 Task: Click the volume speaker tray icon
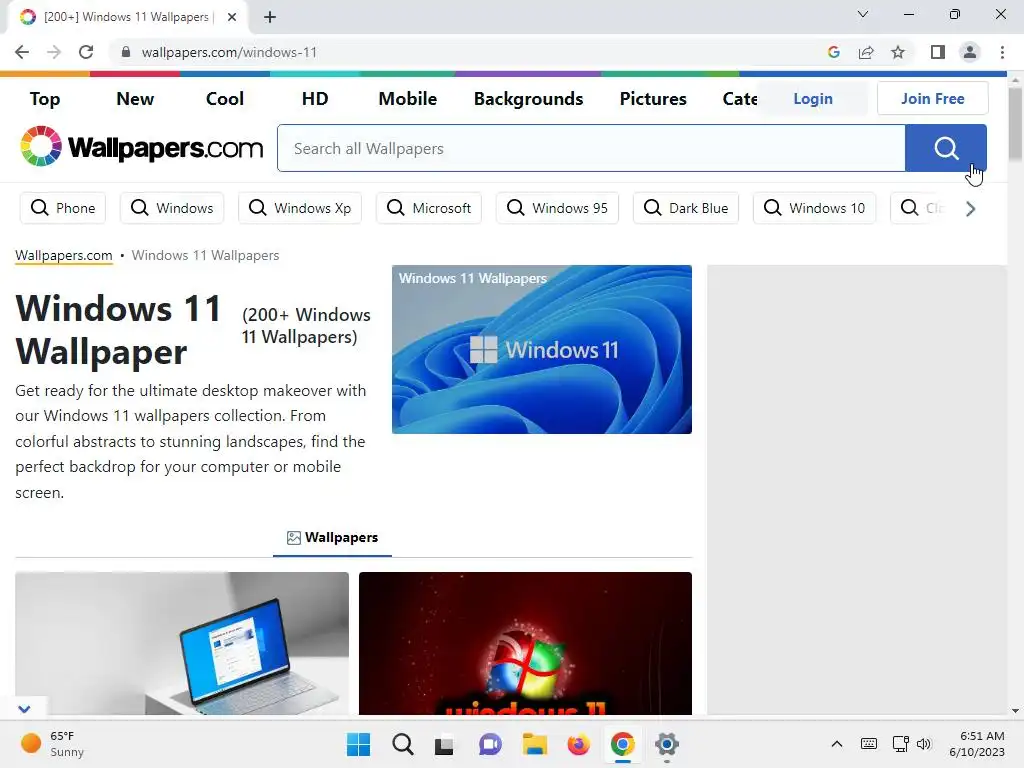(923, 743)
